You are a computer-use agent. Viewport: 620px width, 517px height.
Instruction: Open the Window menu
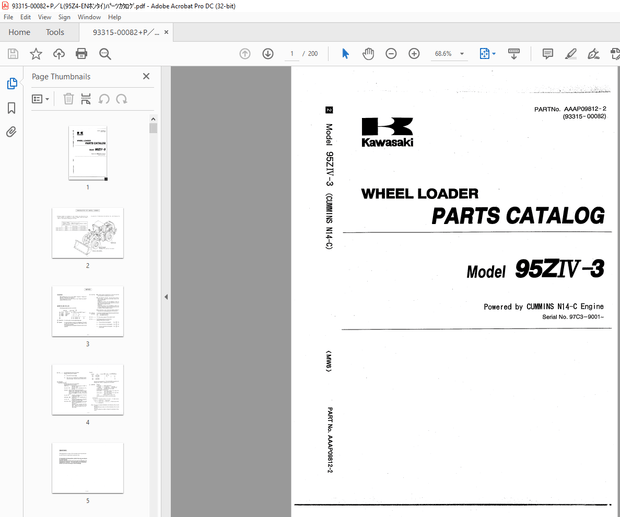89,17
